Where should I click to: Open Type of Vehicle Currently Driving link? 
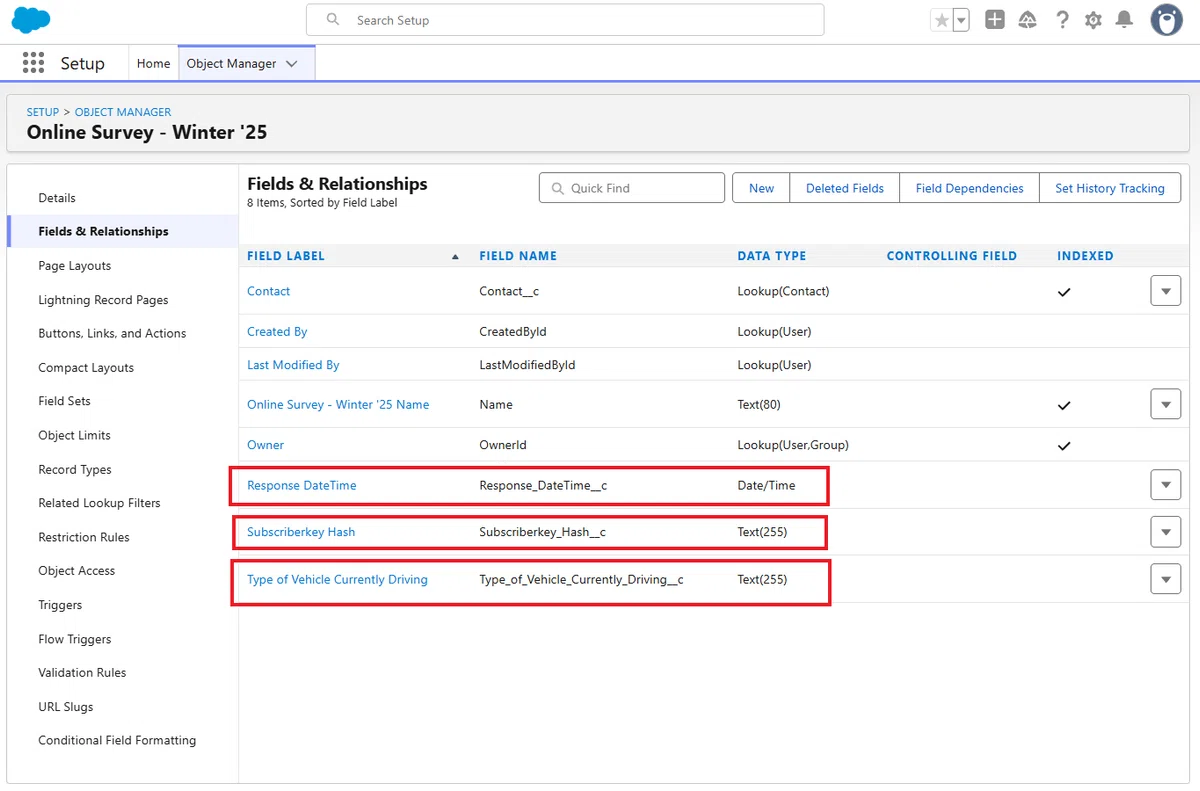pos(337,579)
